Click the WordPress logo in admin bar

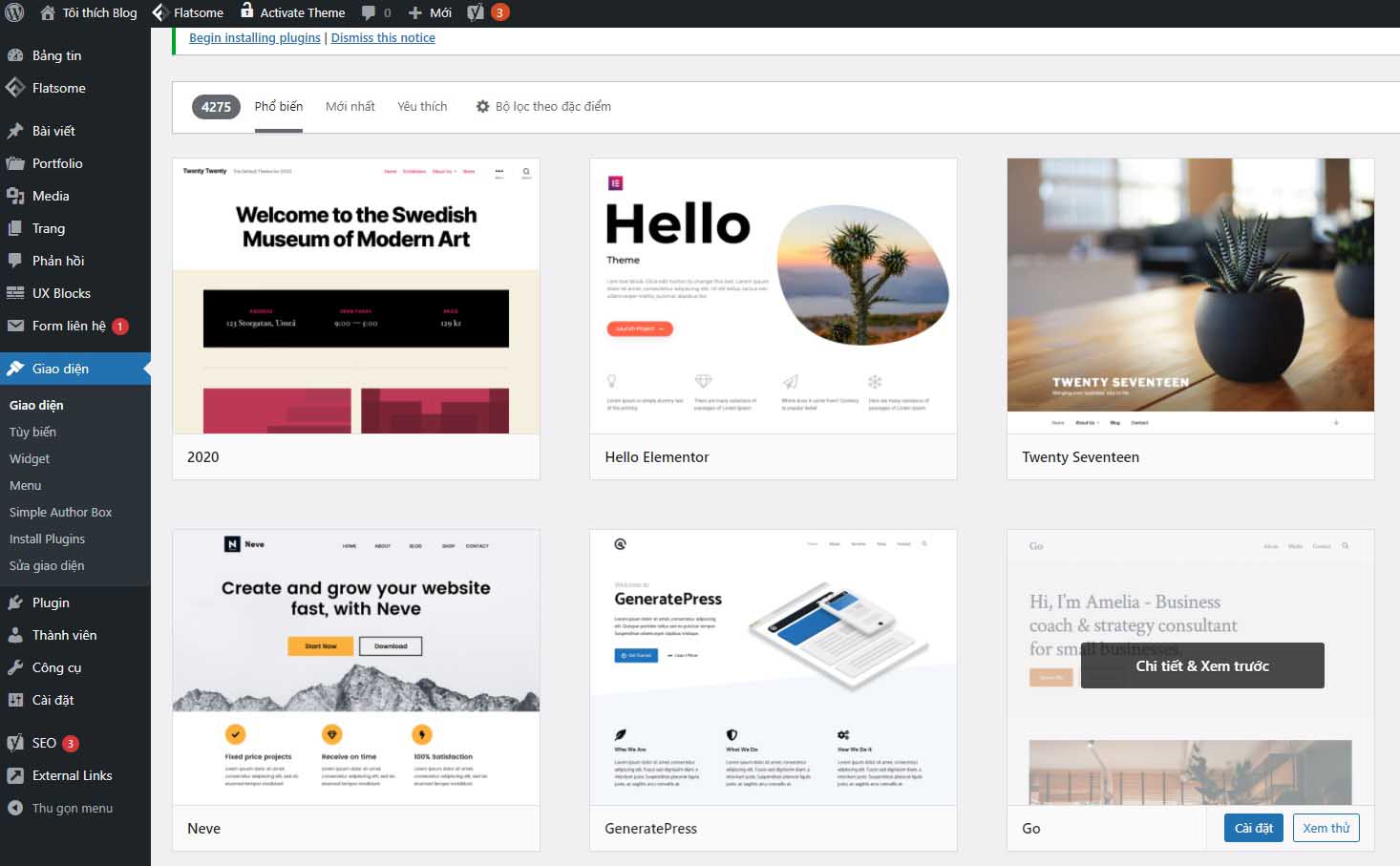pyautogui.click(x=14, y=12)
